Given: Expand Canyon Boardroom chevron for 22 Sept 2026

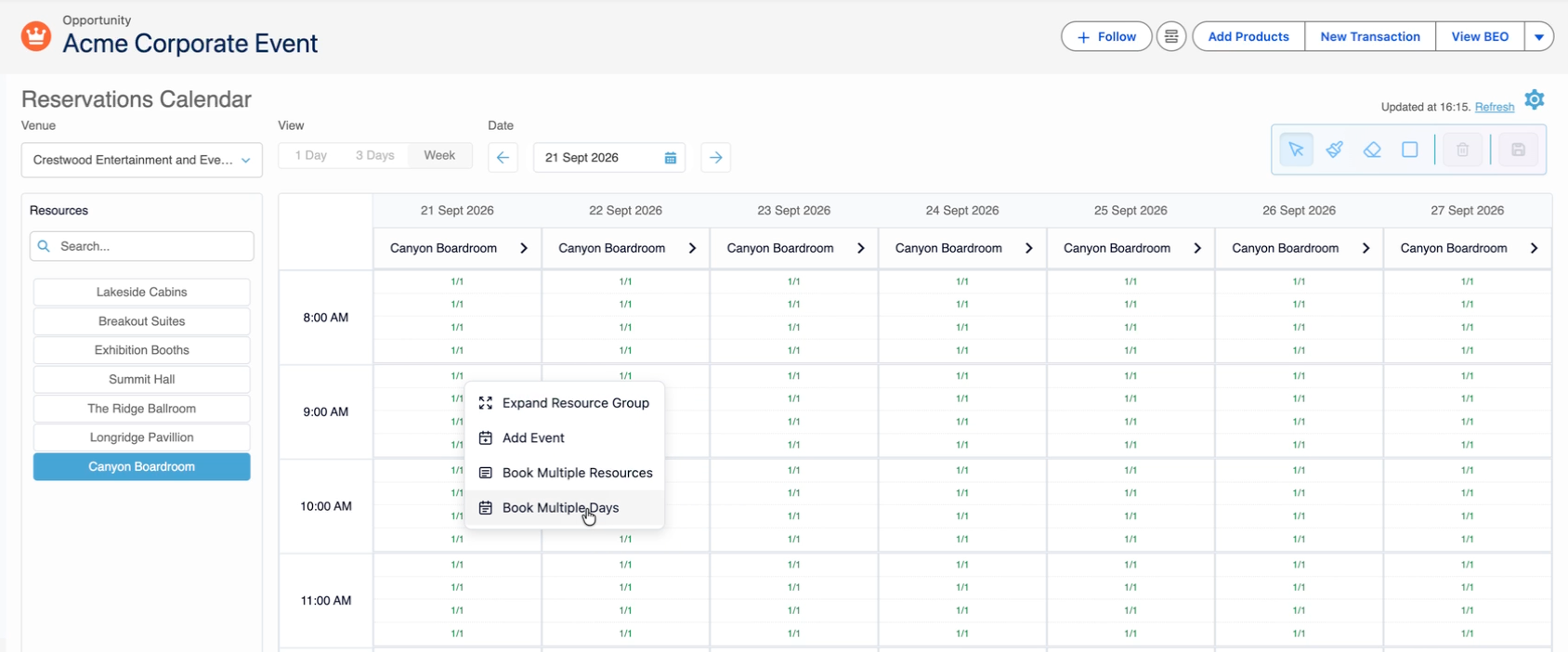Looking at the screenshot, I should pos(692,248).
